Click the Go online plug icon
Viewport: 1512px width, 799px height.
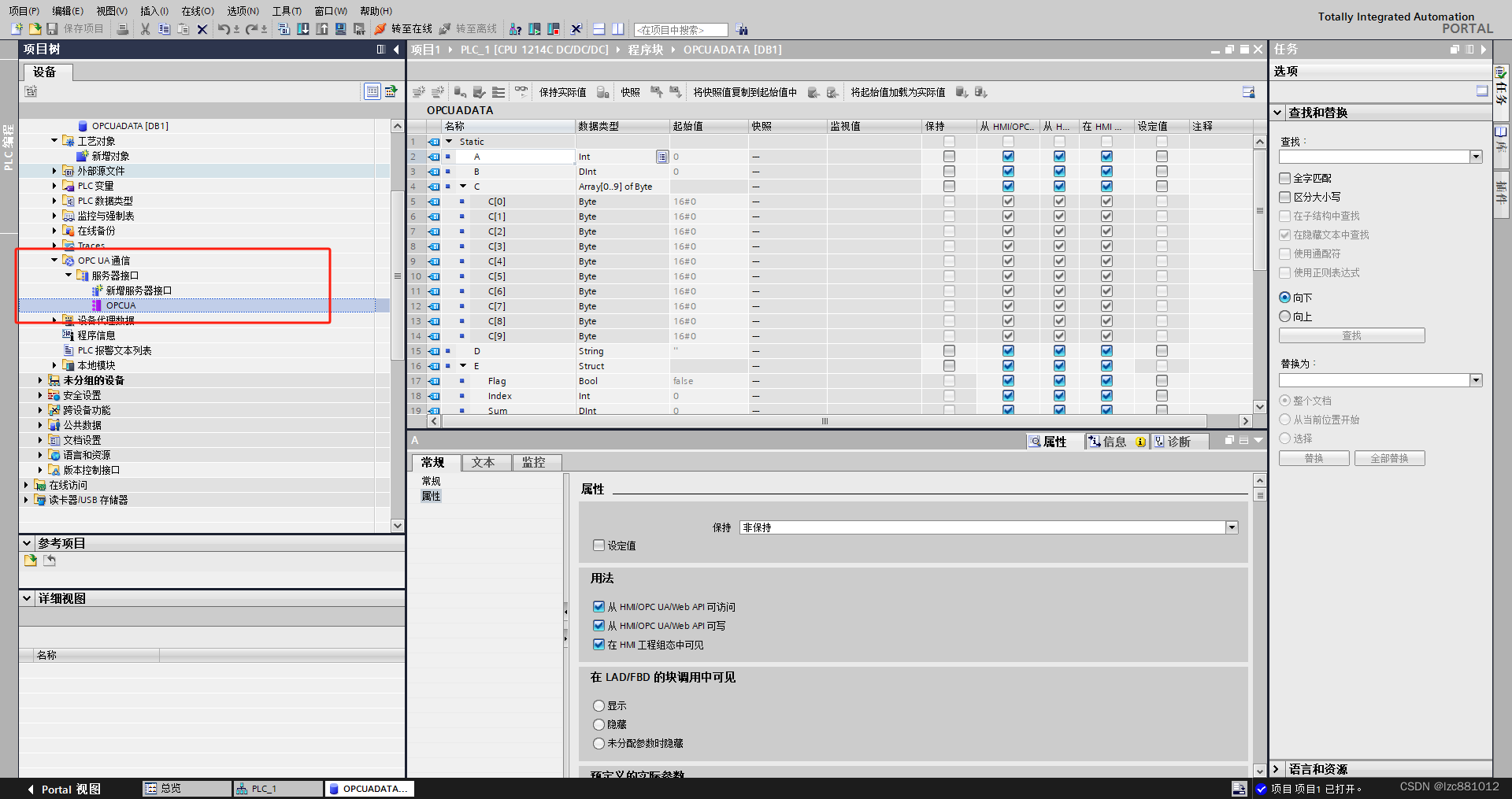point(380,29)
